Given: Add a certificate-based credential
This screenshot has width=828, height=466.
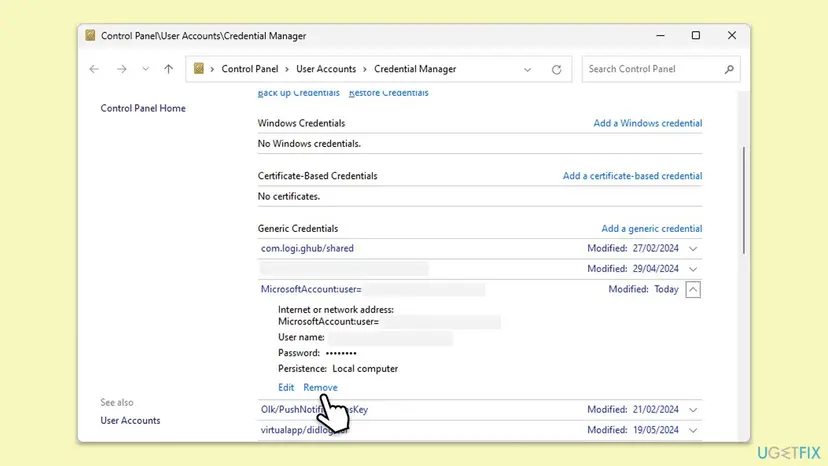Looking at the screenshot, I should [632, 176].
